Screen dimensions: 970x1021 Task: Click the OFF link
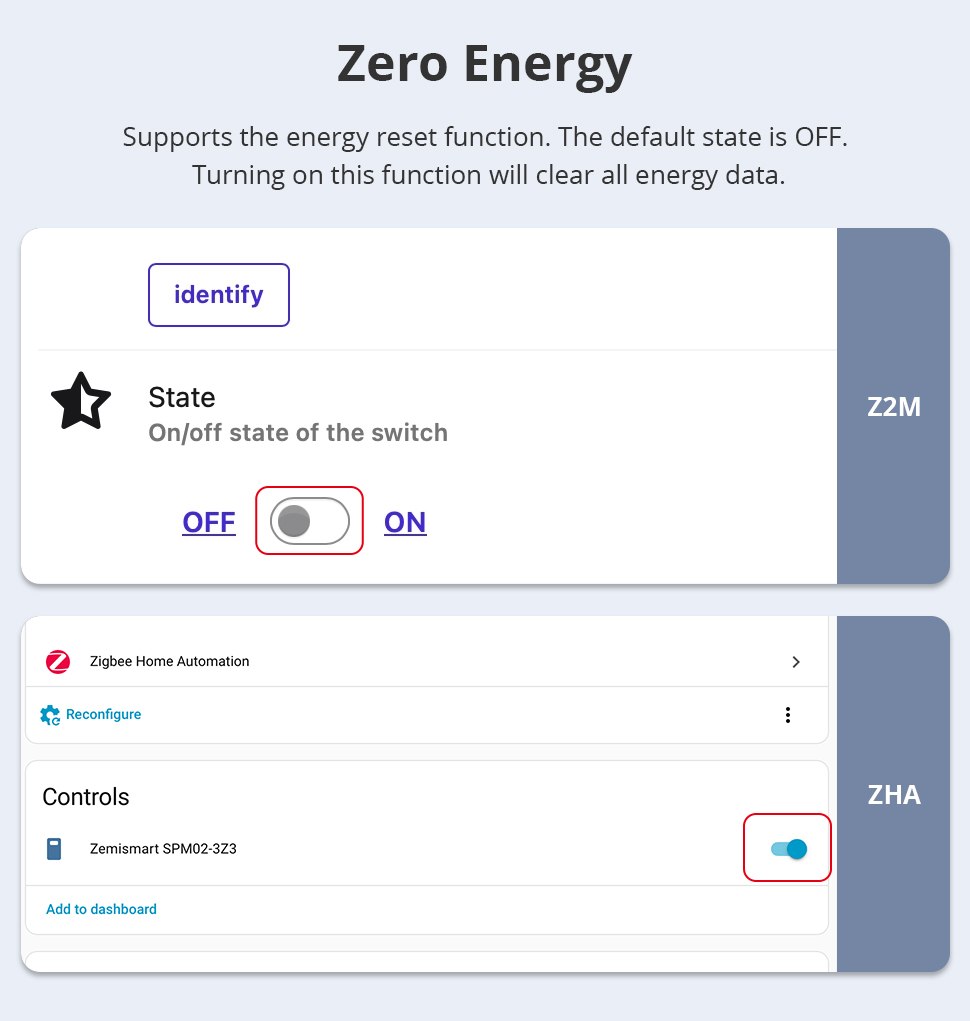tap(209, 522)
